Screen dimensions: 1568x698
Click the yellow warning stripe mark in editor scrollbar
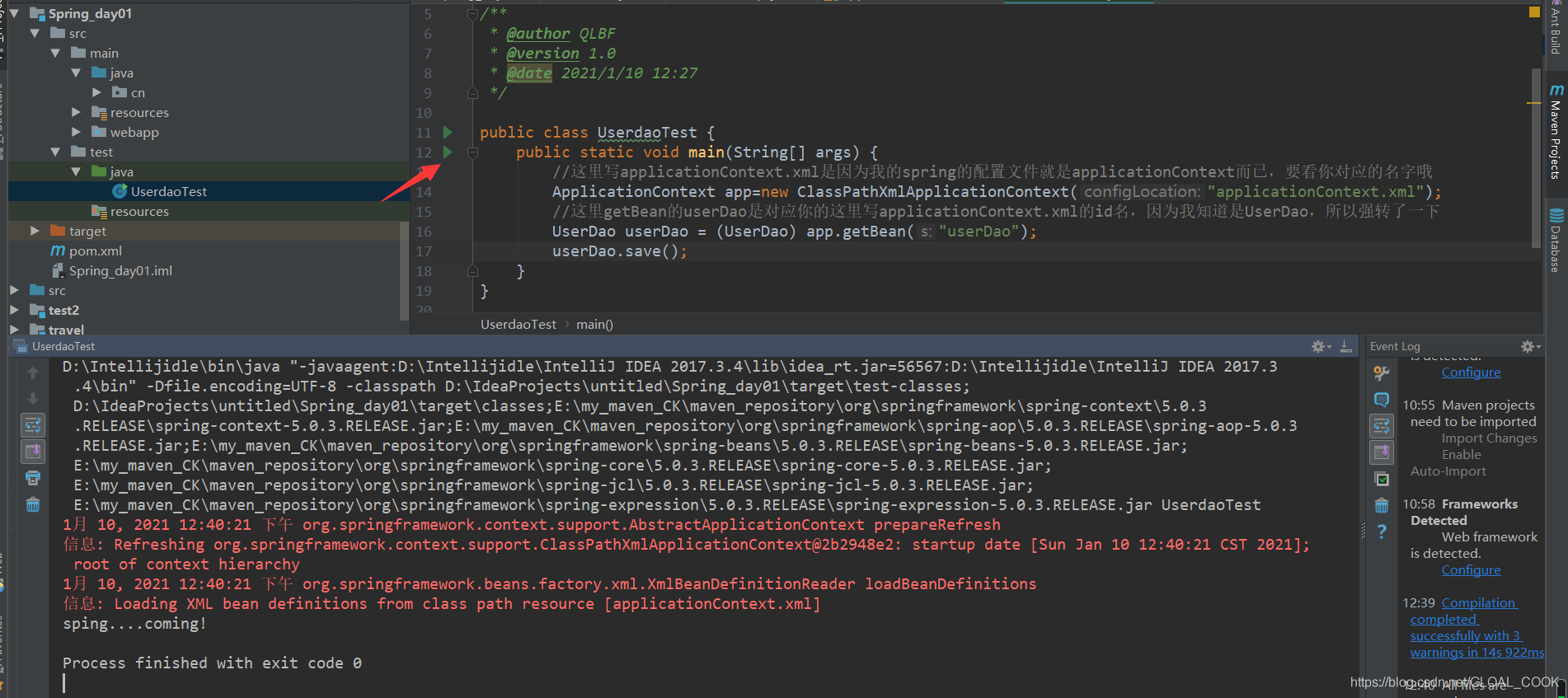pyautogui.click(x=1534, y=103)
